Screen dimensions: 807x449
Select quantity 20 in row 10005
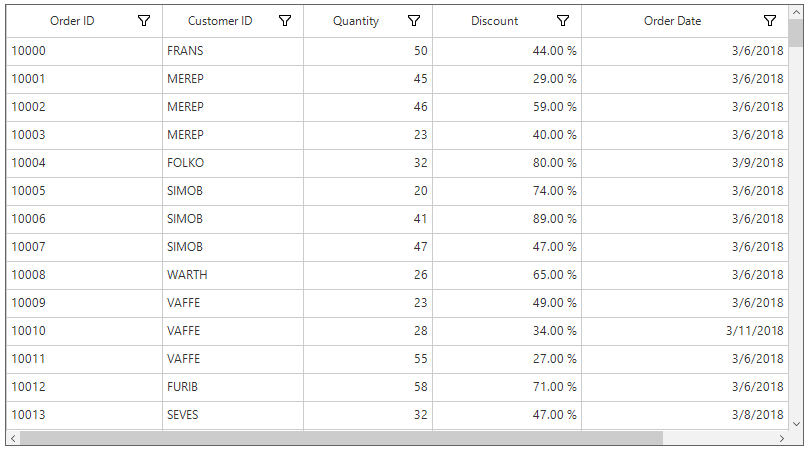[368, 191]
